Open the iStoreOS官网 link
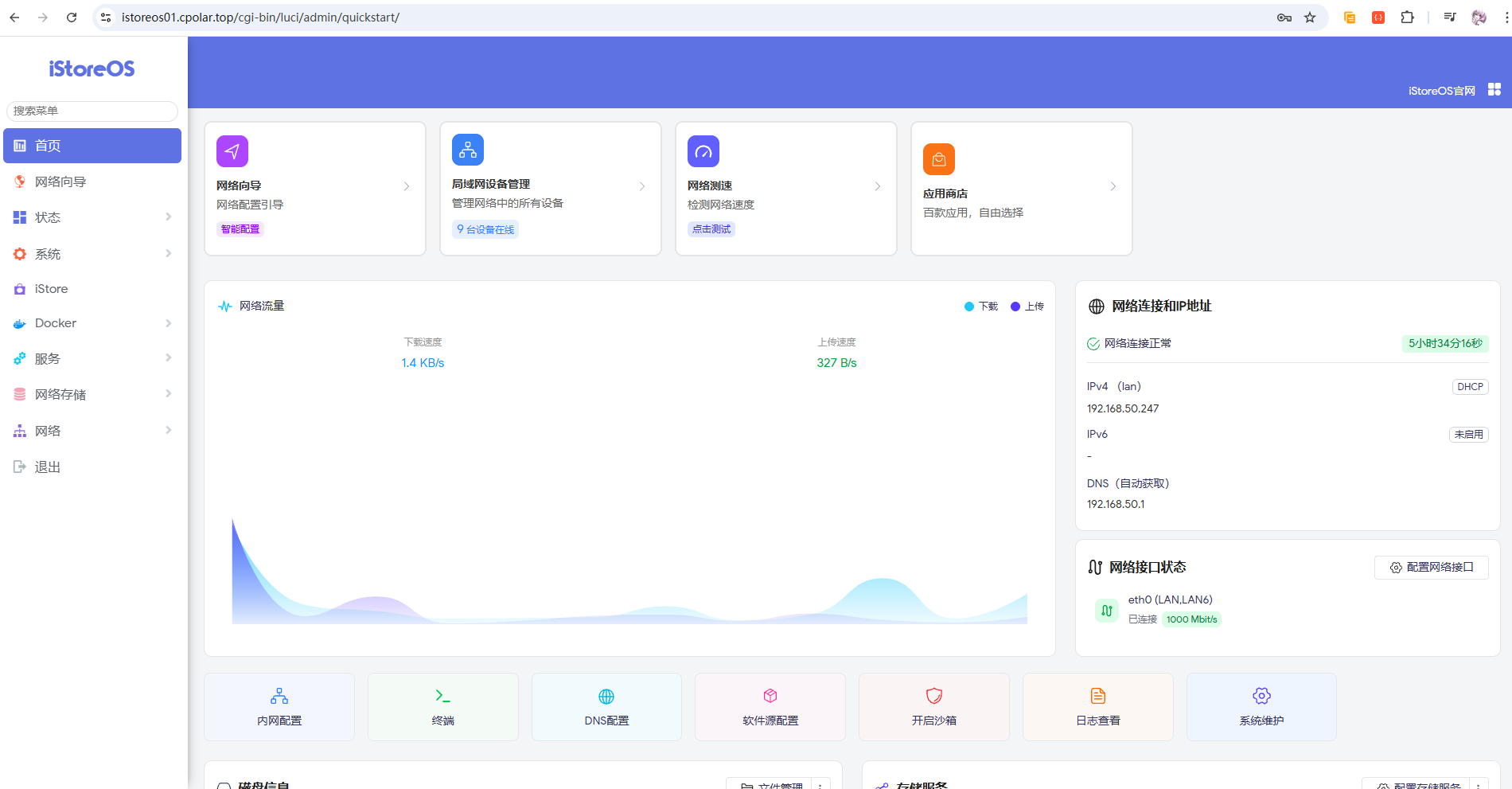The image size is (1512, 789). [x=1441, y=91]
